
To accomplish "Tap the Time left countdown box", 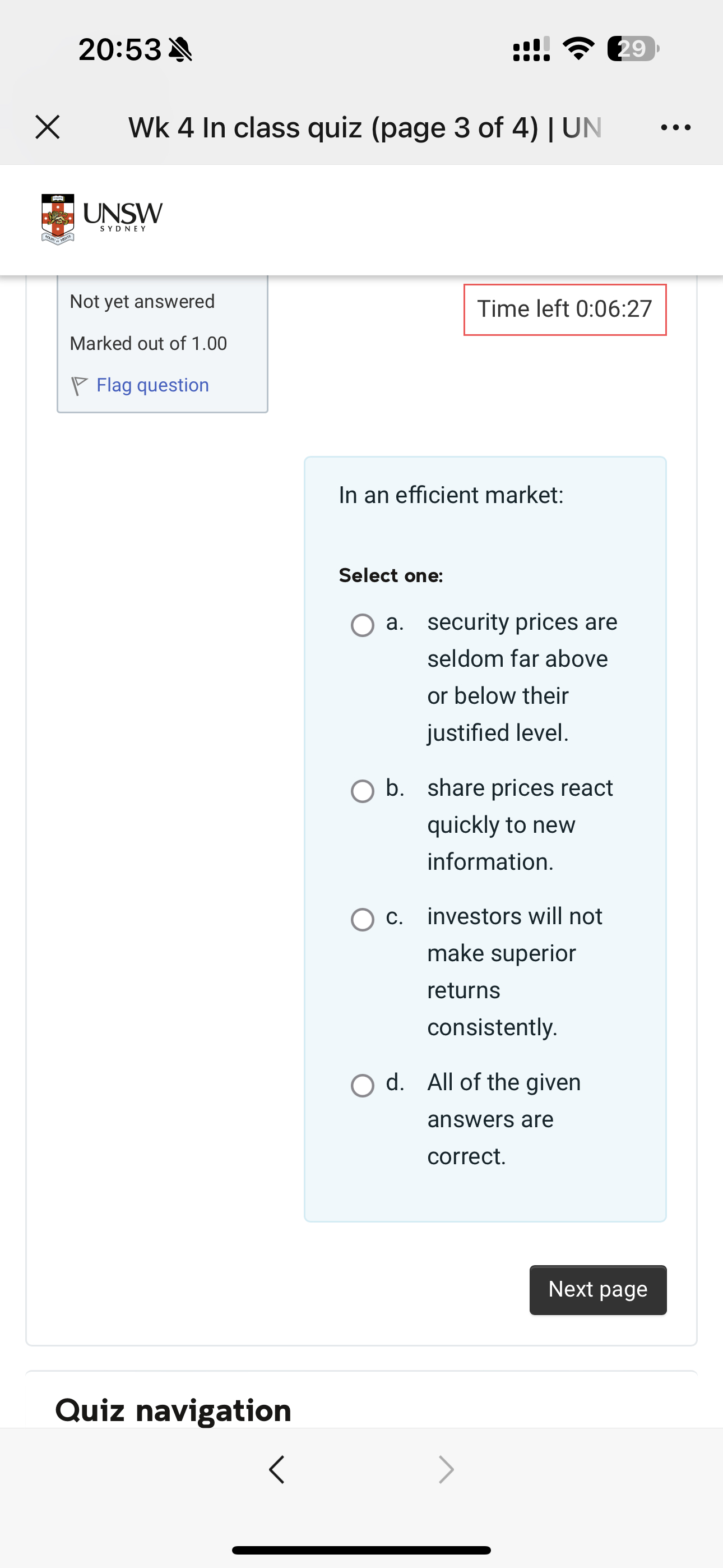I will click(x=565, y=308).
